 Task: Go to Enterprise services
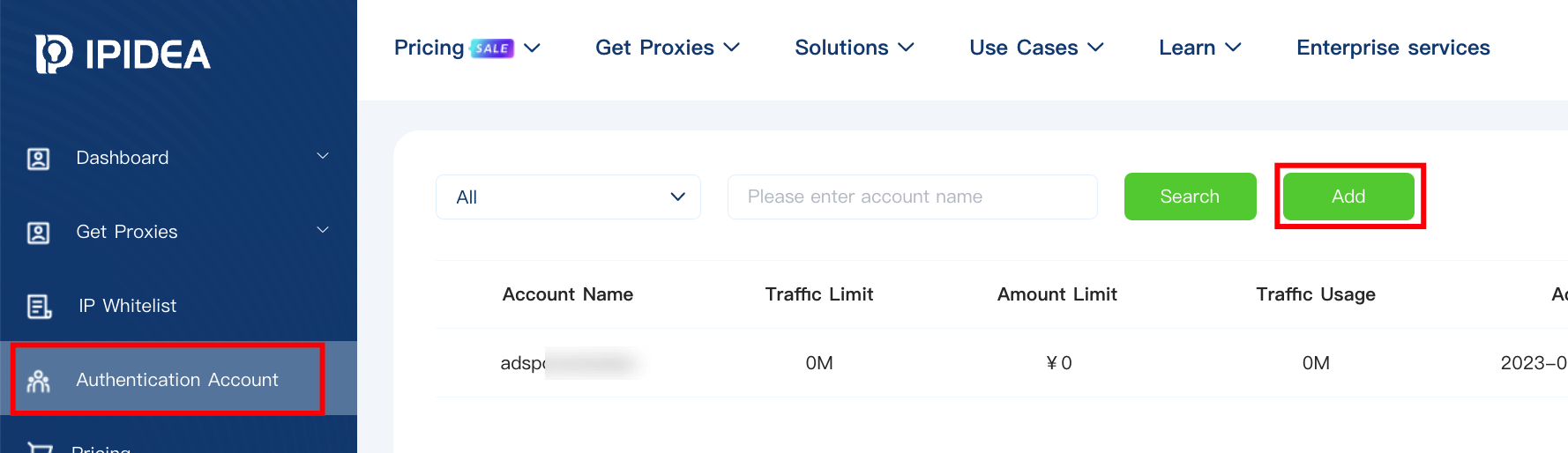point(1393,48)
